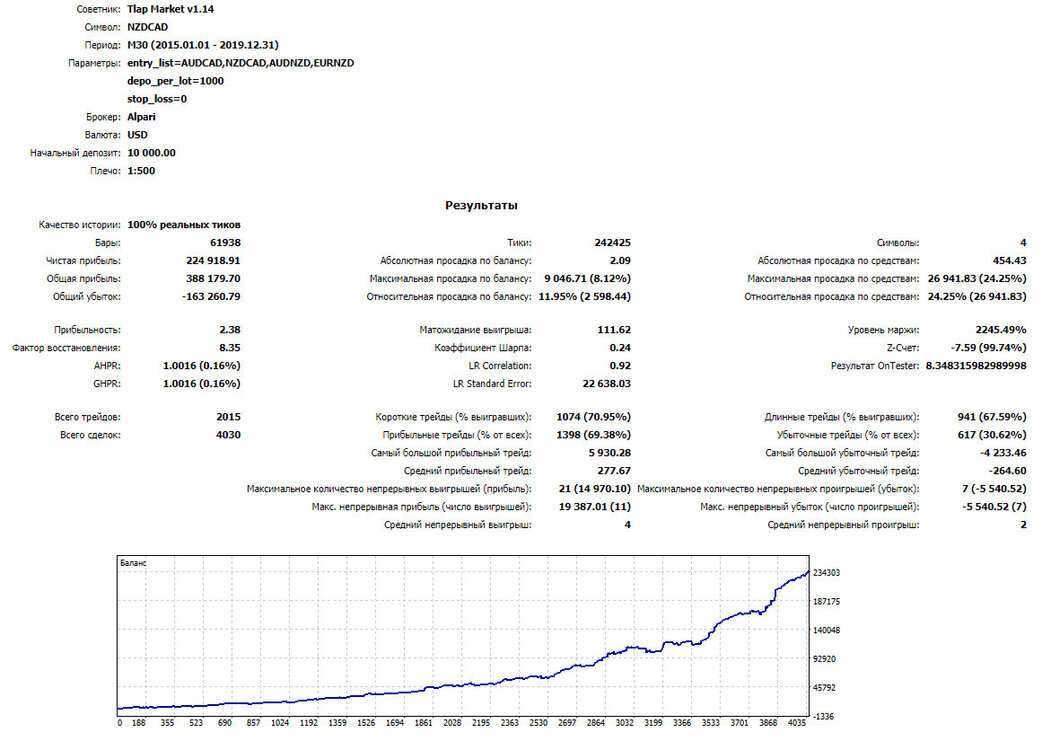Click the symbols count value 4
Screen dimensions: 1051x750
click(x=1023, y=243)
